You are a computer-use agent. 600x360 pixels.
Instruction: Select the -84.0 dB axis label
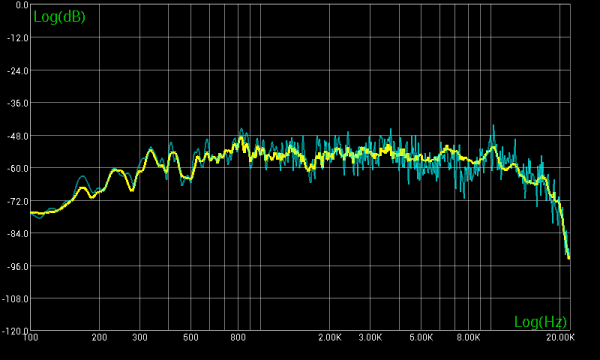tap(18, 233)
